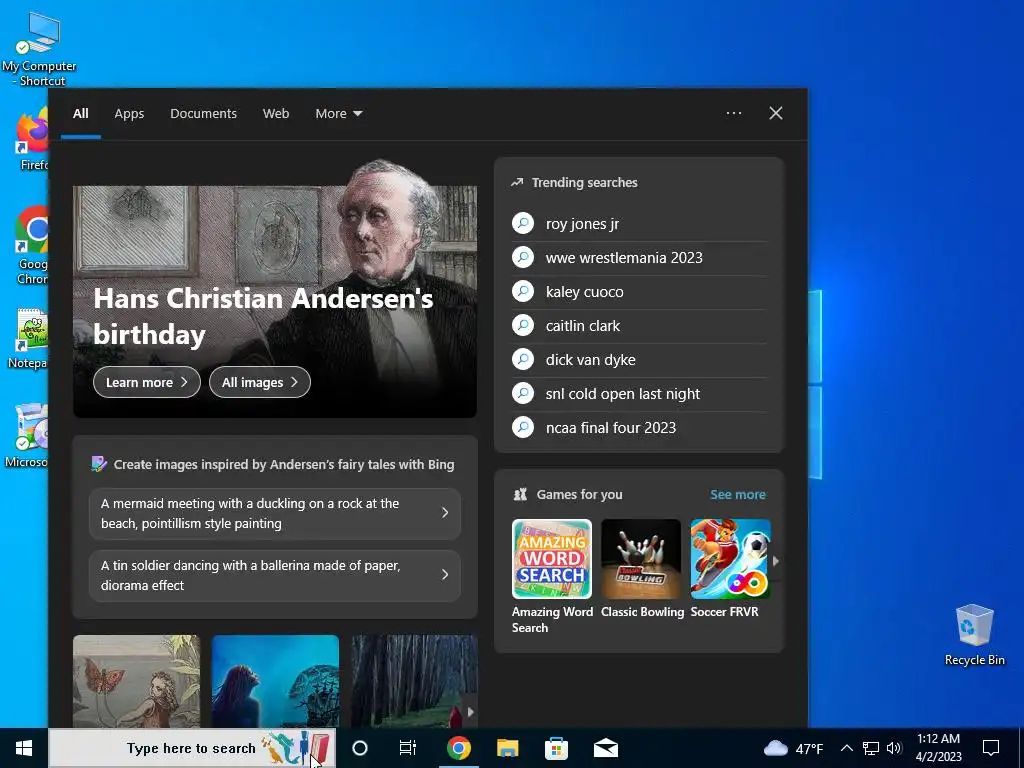Open File Explorer from the taskbar

pos(507,748)
